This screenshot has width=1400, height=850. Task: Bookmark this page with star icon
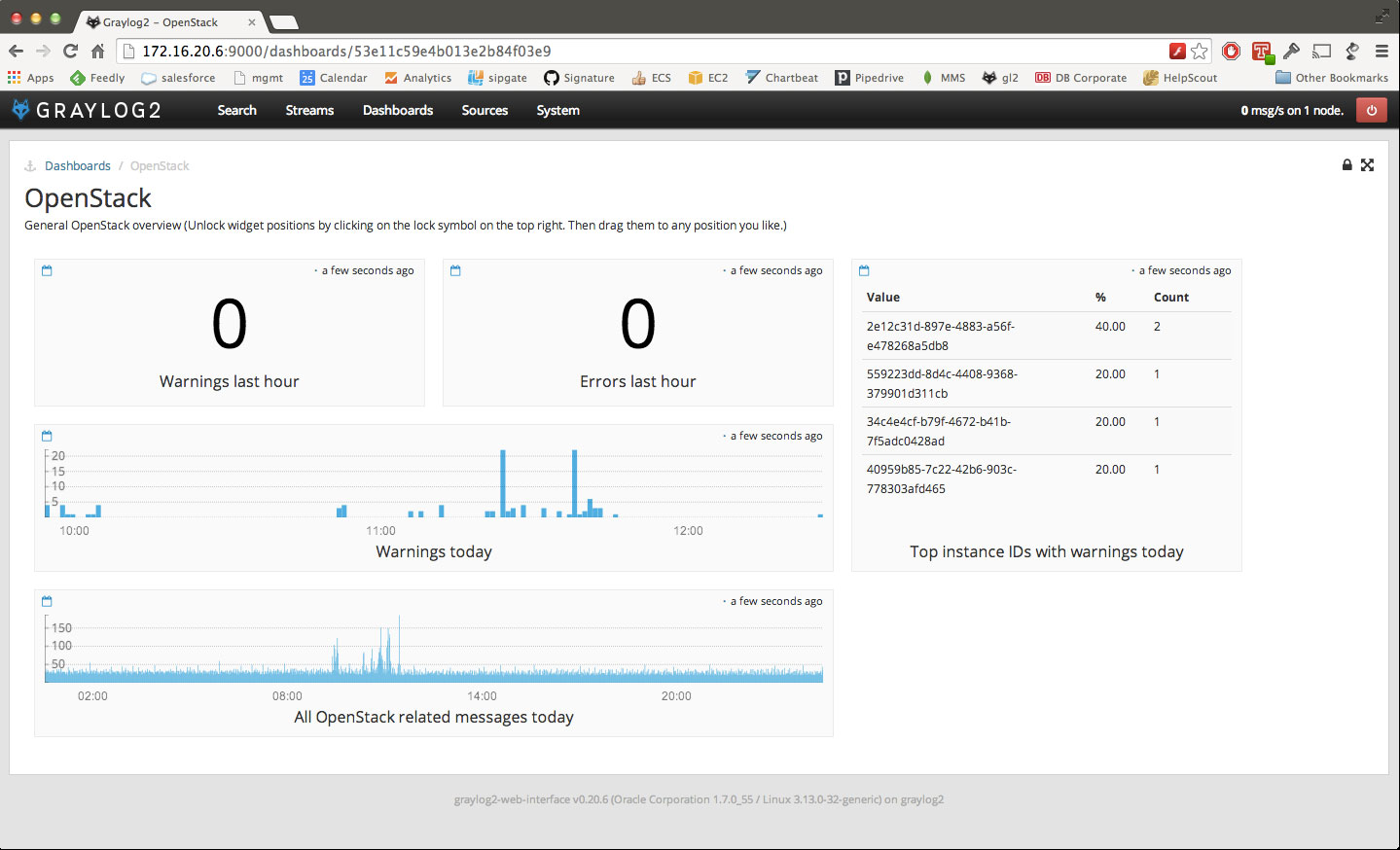(x=1200, y=51)
